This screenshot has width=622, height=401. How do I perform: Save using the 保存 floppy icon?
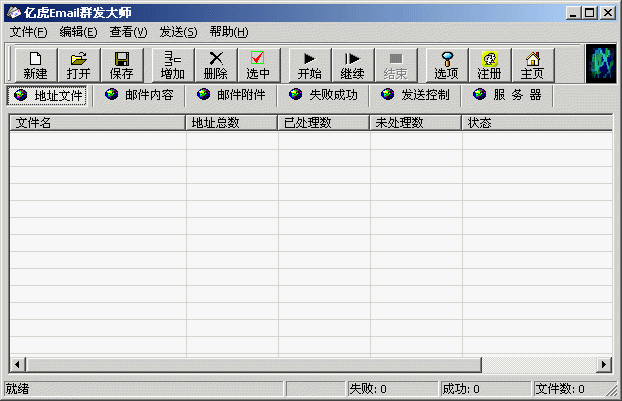121,65
